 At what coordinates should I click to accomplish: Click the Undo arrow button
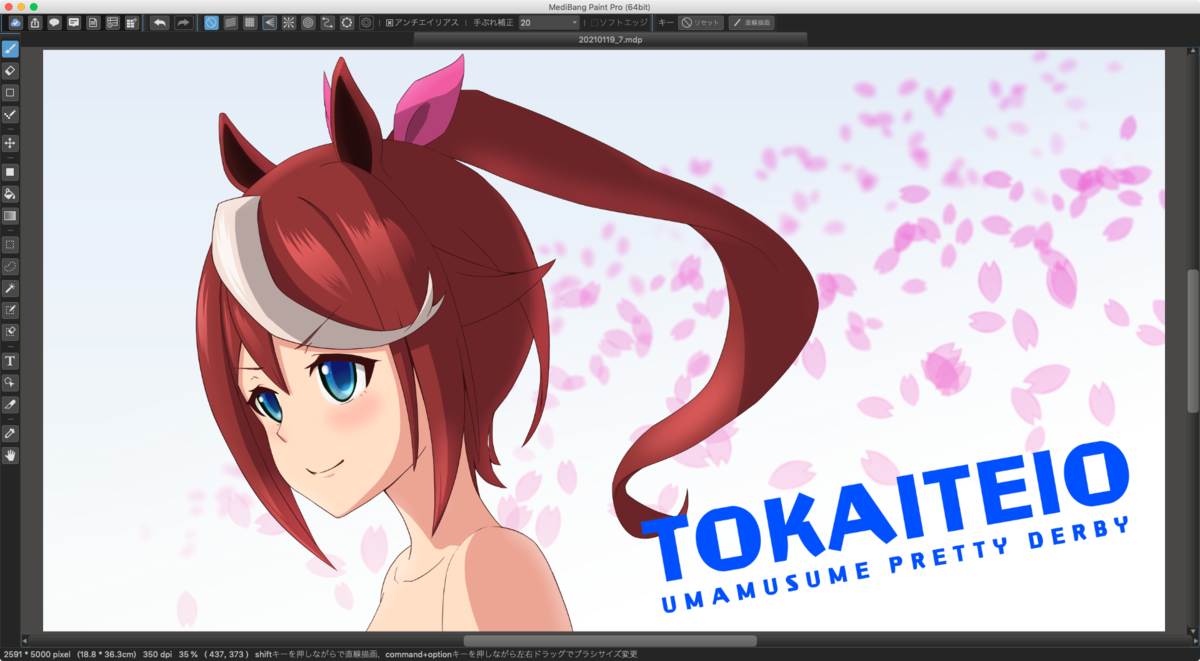click(x=160, y=22)
